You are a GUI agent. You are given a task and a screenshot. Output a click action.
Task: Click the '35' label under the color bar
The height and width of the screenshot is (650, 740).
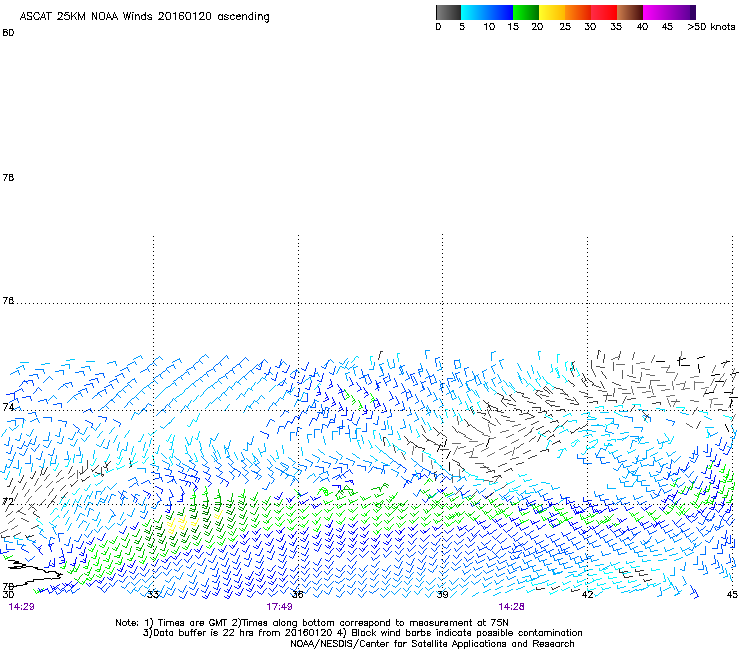pyautogui.click(x=616, y=27)
